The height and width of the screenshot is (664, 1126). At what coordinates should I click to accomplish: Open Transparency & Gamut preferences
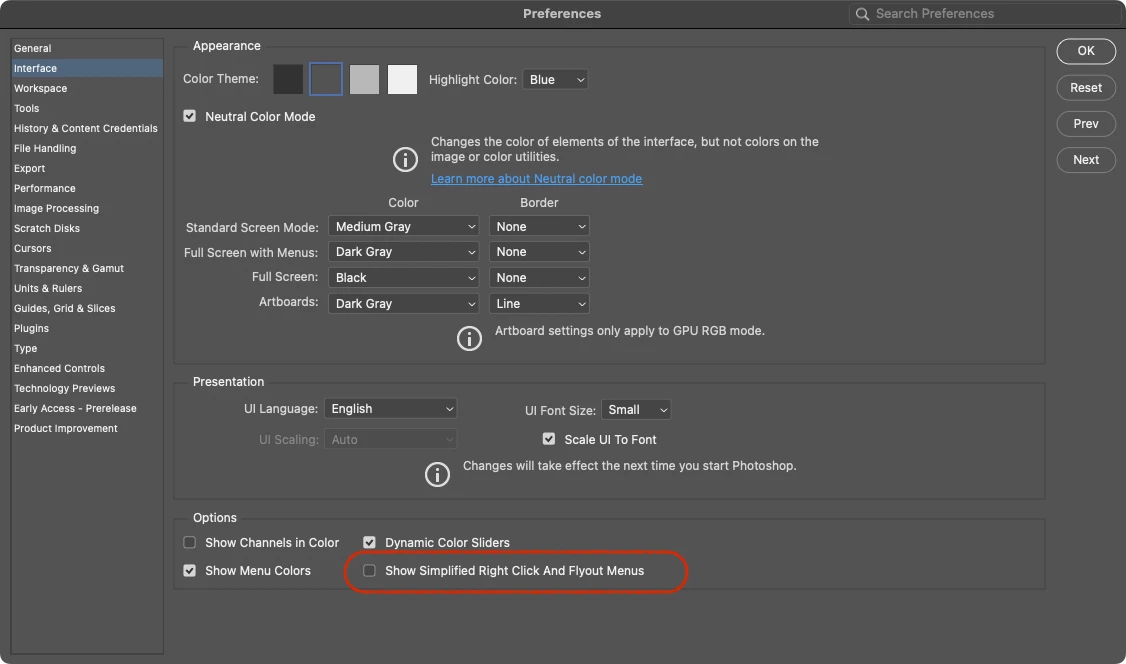[87, 268]
